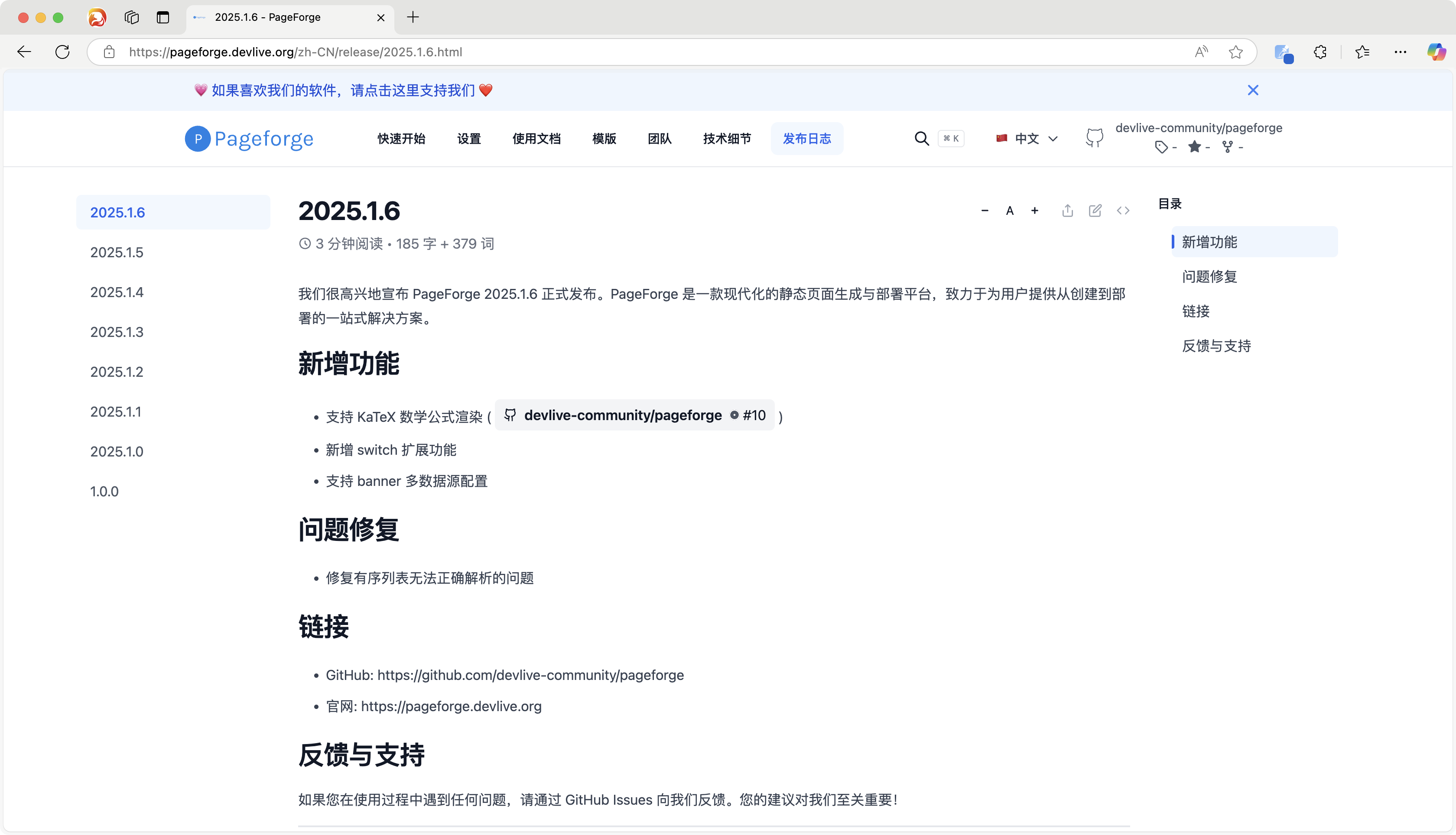Select 发布日志 navigation item

(x=806, y=139)
